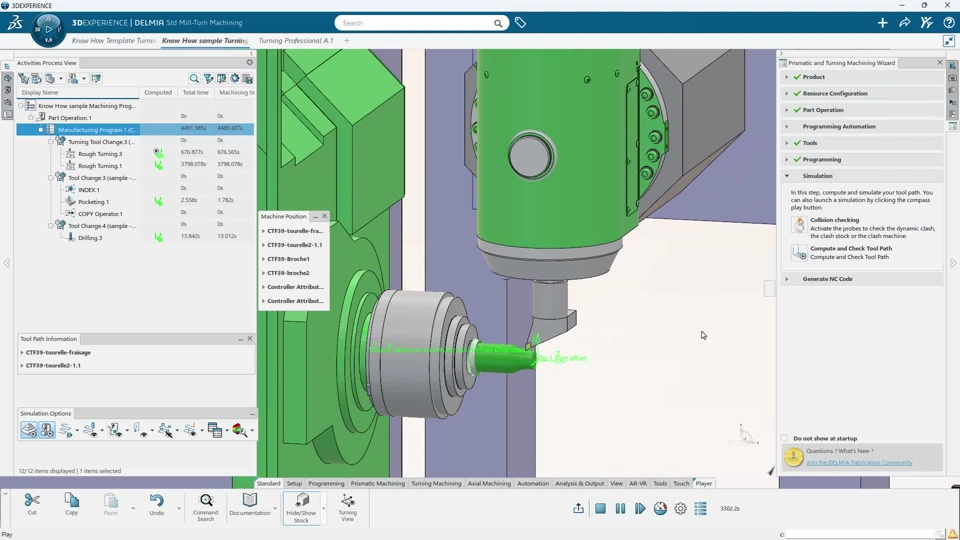960x540 pixels.
Task: Click the Undo icon
Action: [x=156, y=501]
